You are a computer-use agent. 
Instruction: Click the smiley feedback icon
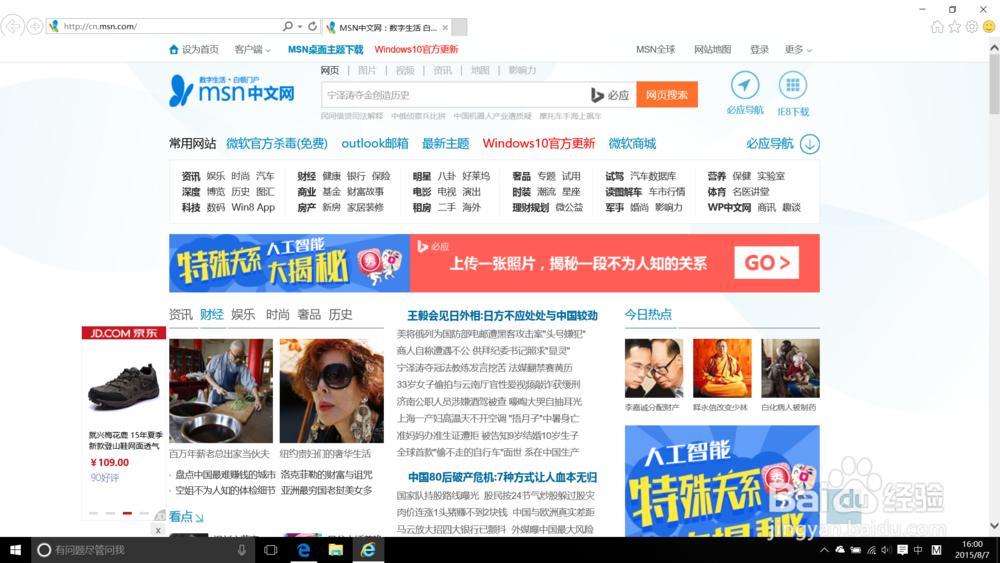989,27
